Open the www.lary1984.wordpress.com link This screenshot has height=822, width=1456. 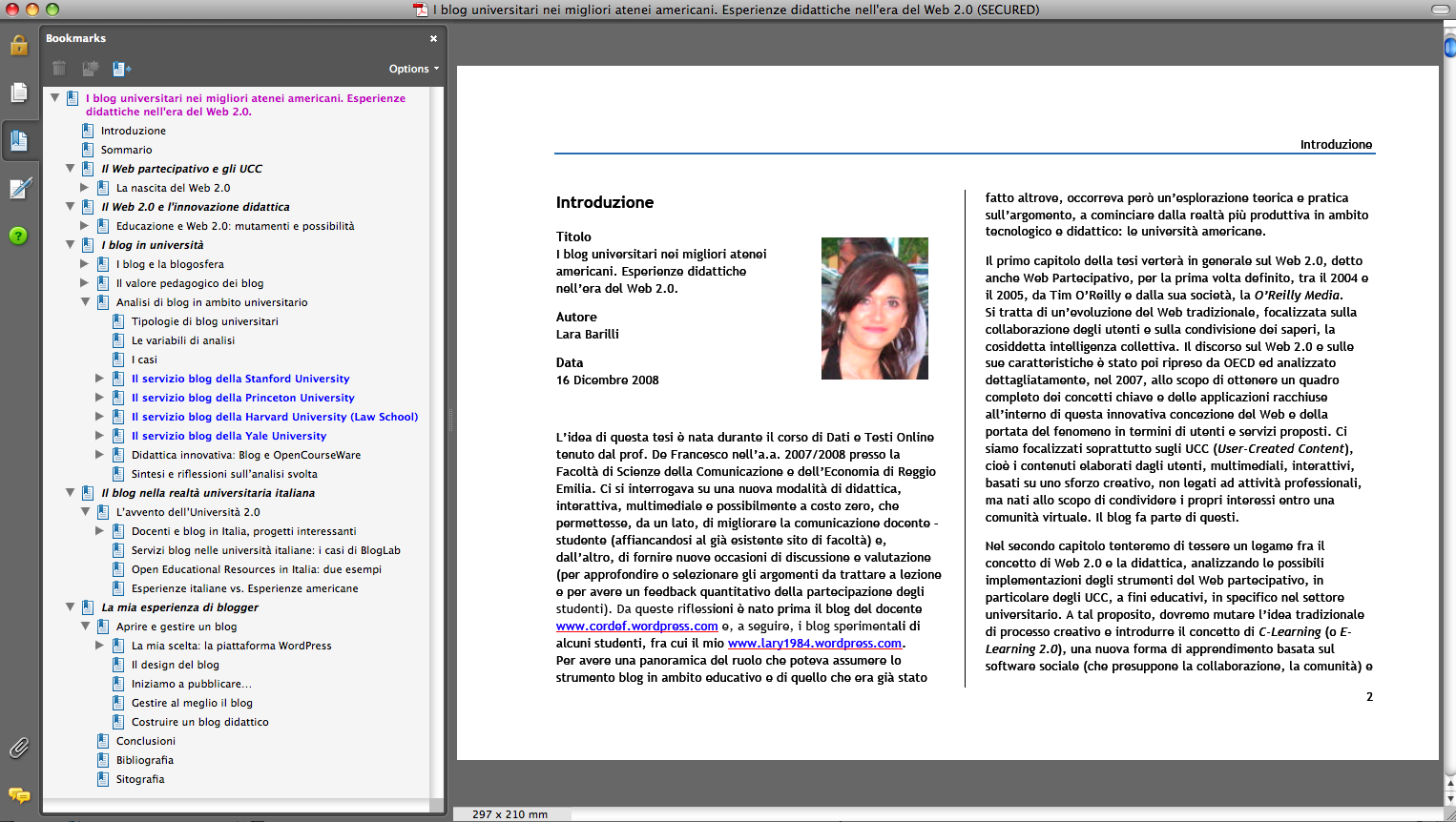click(x=814, y=644)
